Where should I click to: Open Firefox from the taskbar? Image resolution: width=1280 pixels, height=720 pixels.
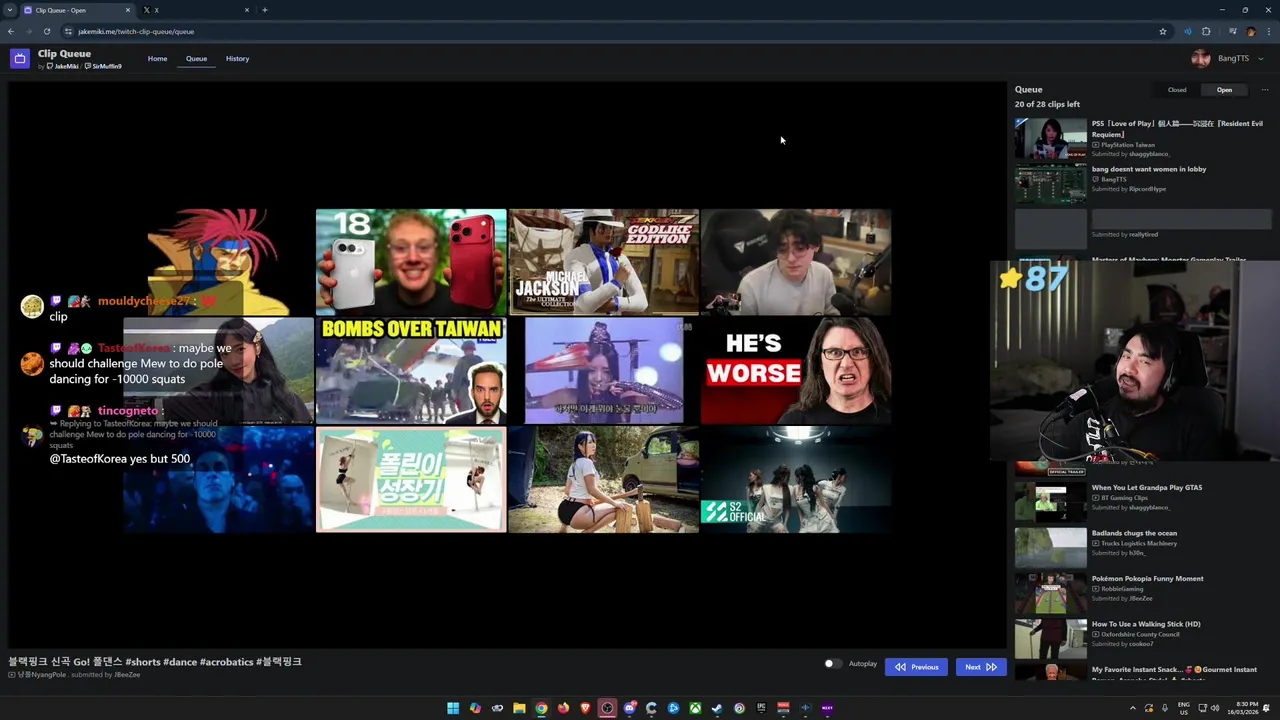(563, 708)
